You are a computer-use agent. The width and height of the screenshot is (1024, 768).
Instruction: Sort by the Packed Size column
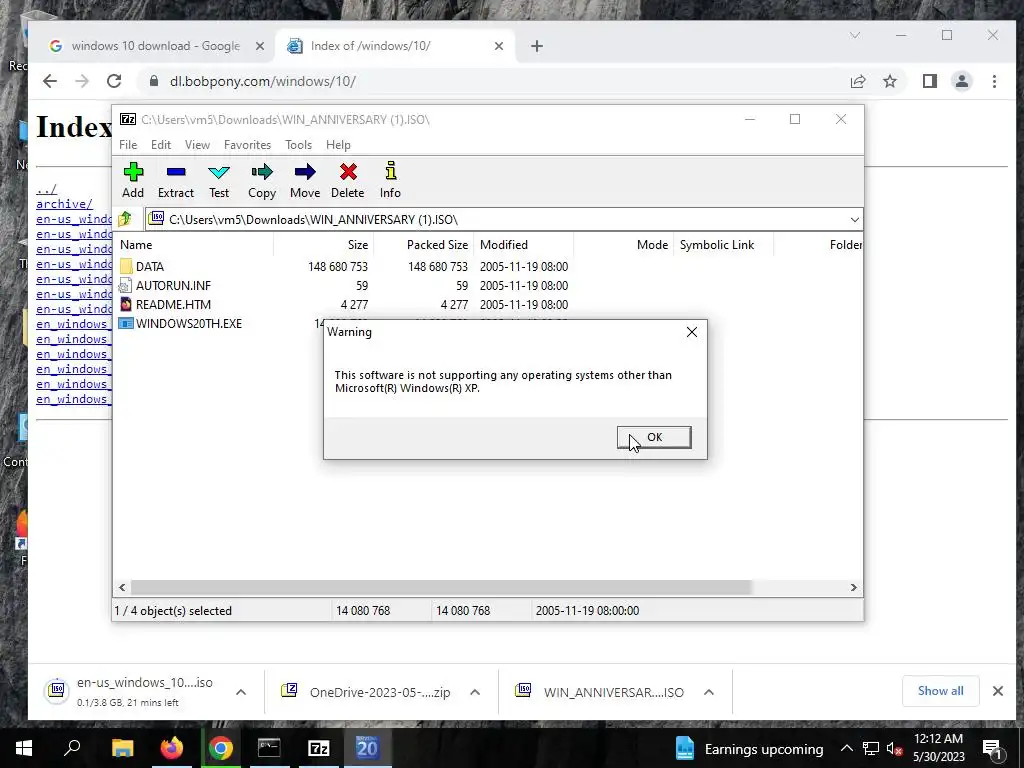(x=423, y=245)
